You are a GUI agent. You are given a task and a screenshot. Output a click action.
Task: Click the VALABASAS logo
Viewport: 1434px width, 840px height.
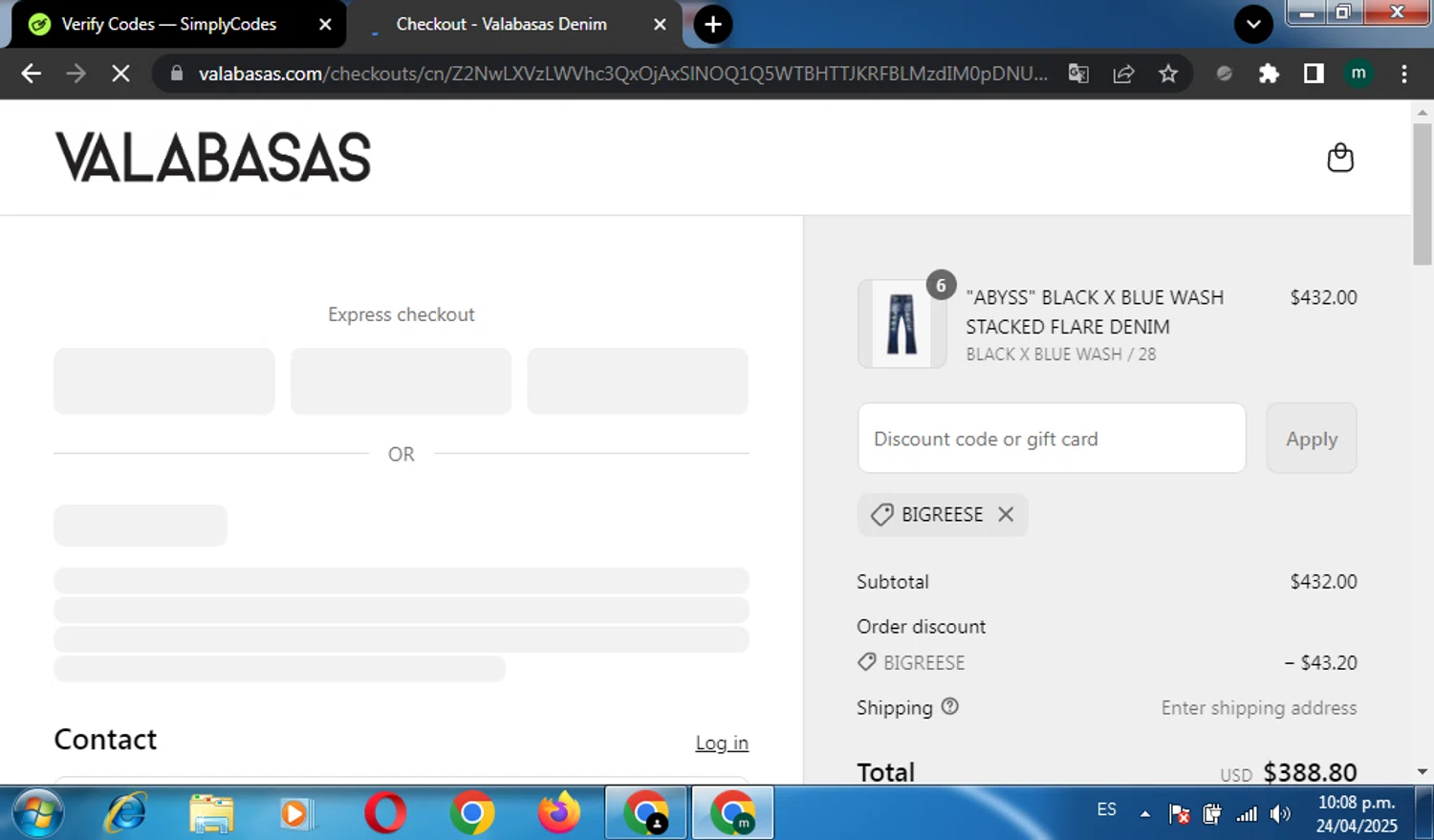pyautogui.click(x=213, y=158)
